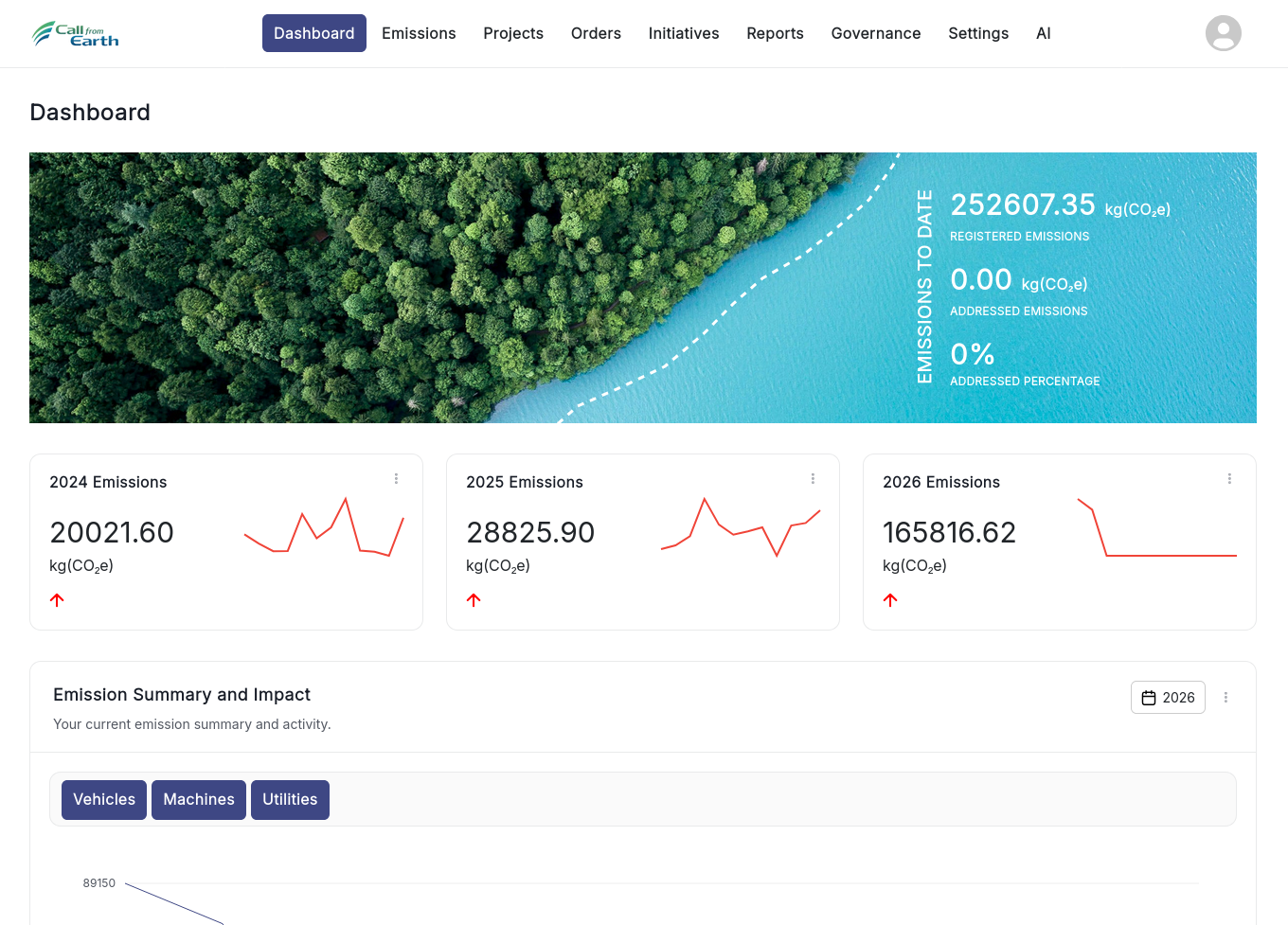Open 2025 Emissions card kebab menu
This screenshot has width=1288, height=925.
[813, 479]
